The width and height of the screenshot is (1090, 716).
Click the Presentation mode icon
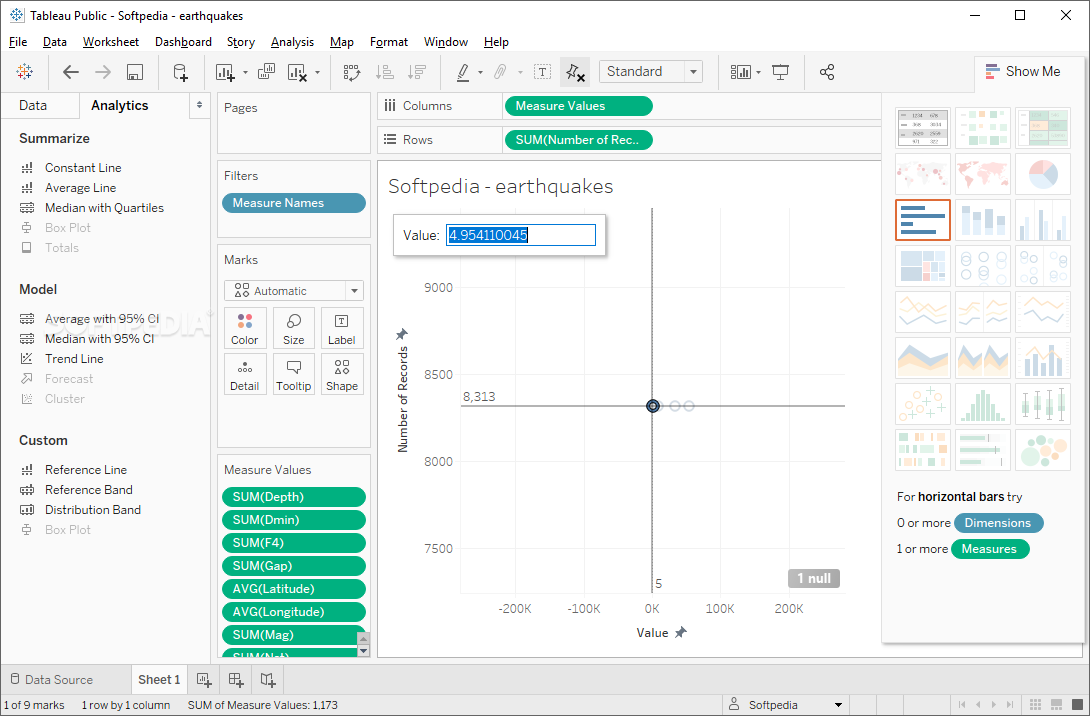pyautogui.click(x=781, y=72)
